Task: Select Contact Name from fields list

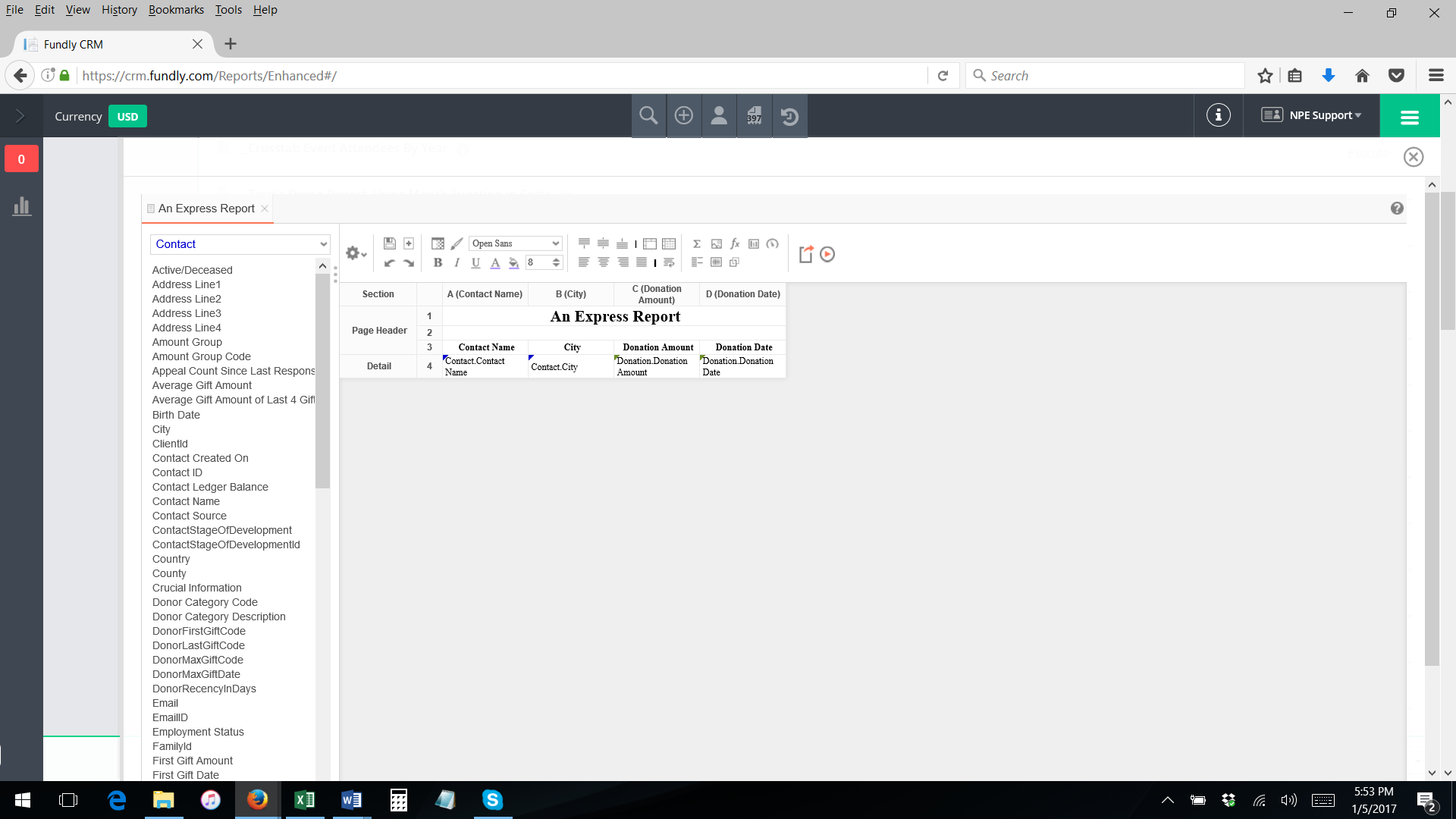Action: tap(186, 501)
